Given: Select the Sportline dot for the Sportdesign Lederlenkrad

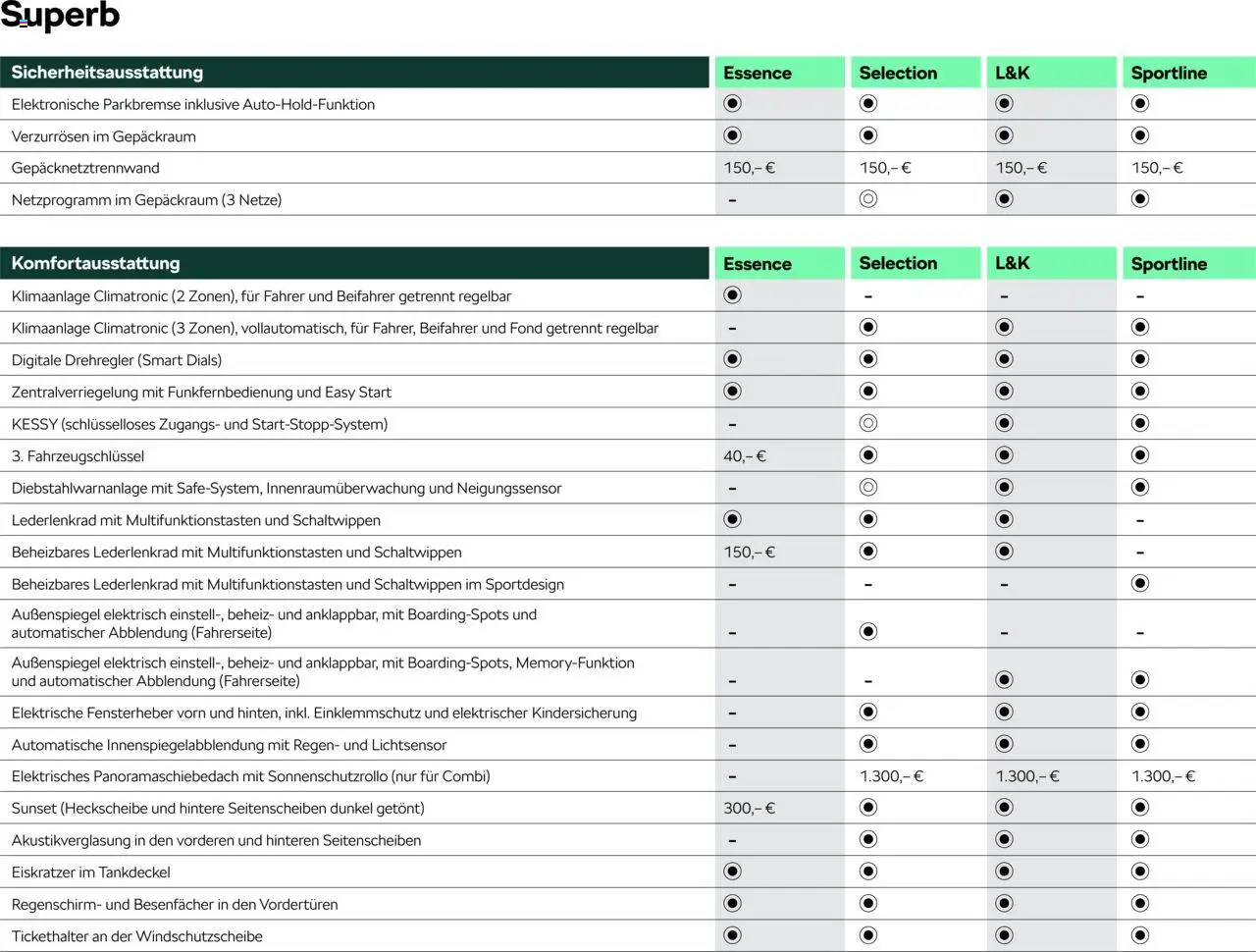Looking at the screenshot, I should [1140, 584].
